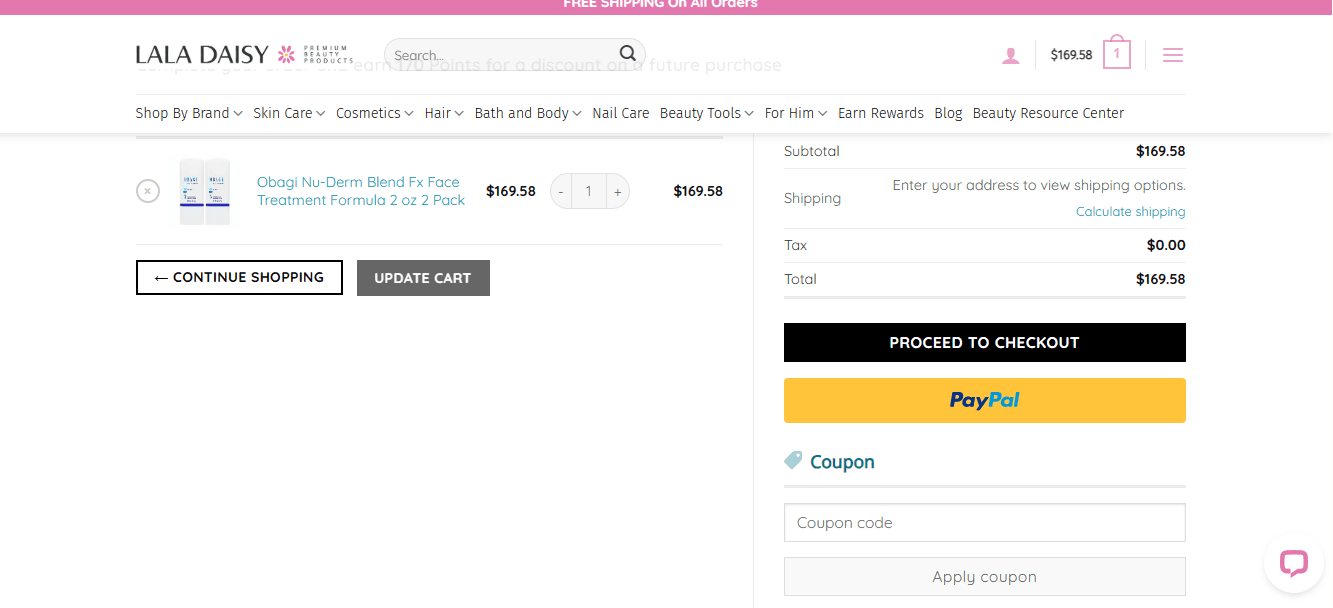This screenshot has height=608, width=1333.
Task: Expand Bath and Body menu
Action: point(528,113)
